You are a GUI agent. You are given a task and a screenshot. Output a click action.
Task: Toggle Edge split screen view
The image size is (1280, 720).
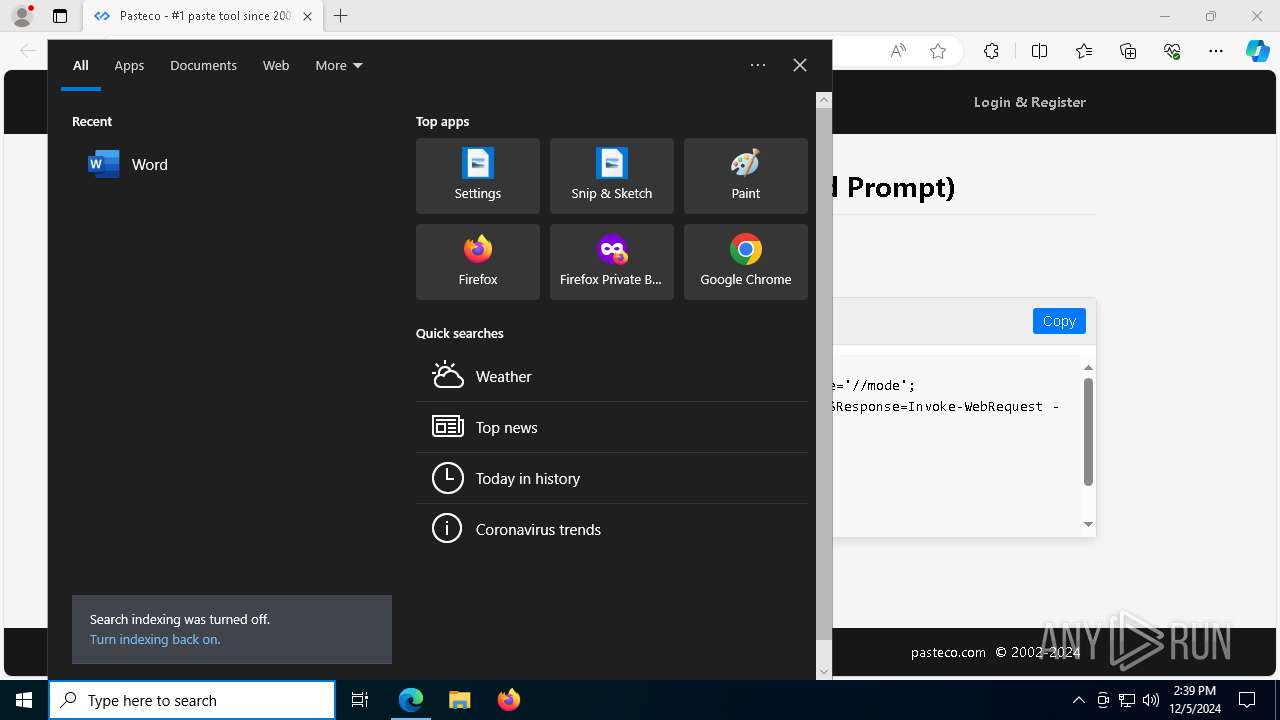click(x=1039, y=51)
